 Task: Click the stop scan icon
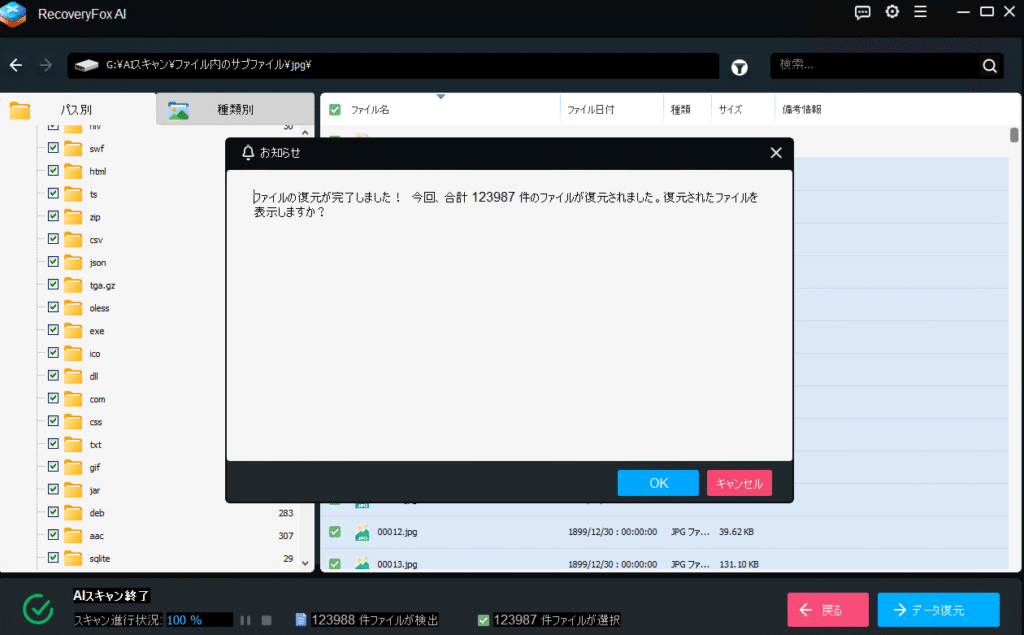click(266, 620)
